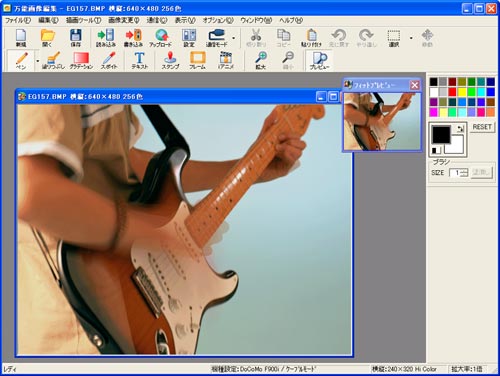Close the フィットプレビュー window

point(414,85)
